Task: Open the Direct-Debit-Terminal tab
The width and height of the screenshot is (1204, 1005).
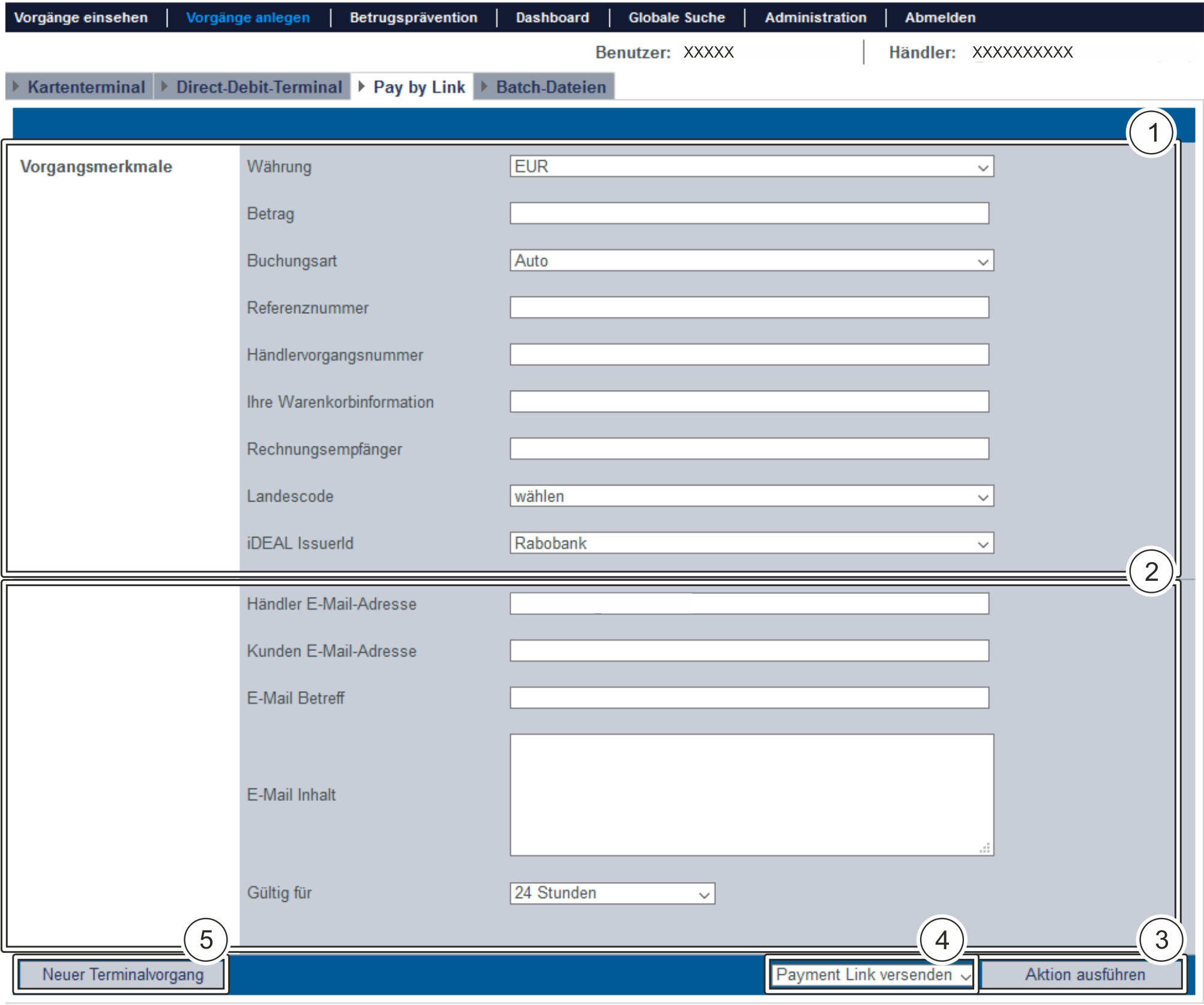Action: [x=258, y=88]
